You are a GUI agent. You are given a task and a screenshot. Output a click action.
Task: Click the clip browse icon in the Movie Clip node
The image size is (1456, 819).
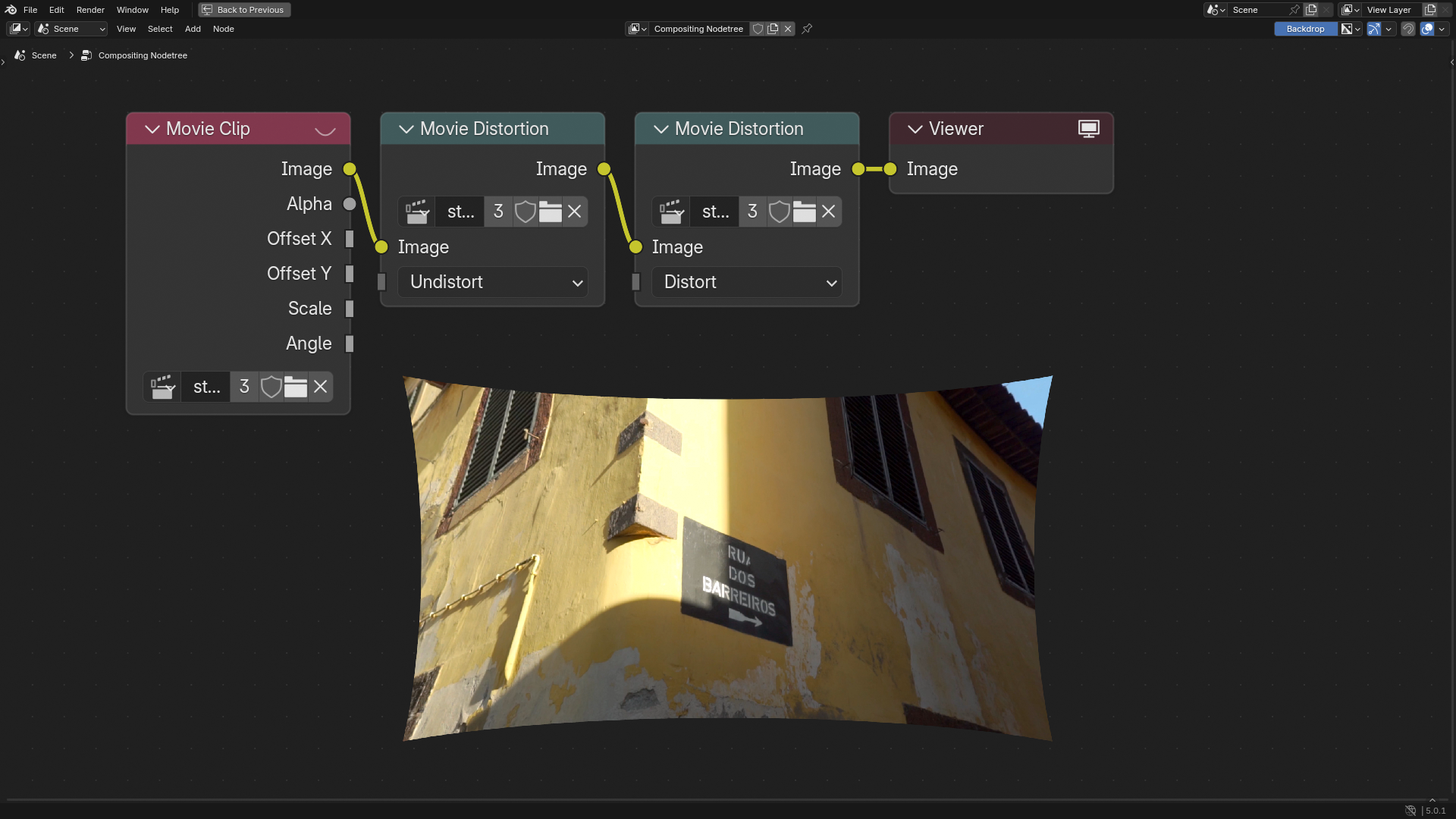click(162, 387)
